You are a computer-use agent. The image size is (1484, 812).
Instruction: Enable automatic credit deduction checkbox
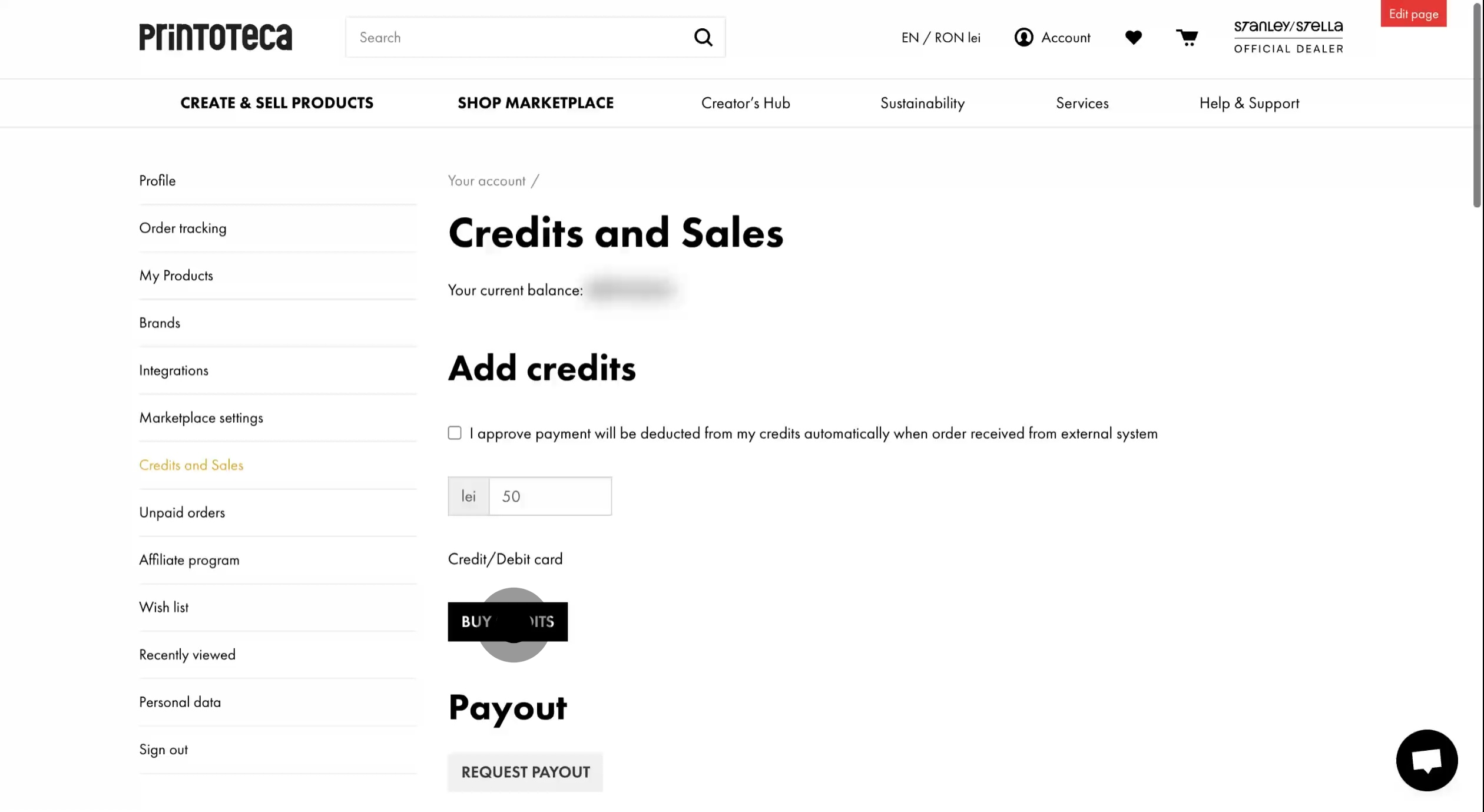click(455, 433)
